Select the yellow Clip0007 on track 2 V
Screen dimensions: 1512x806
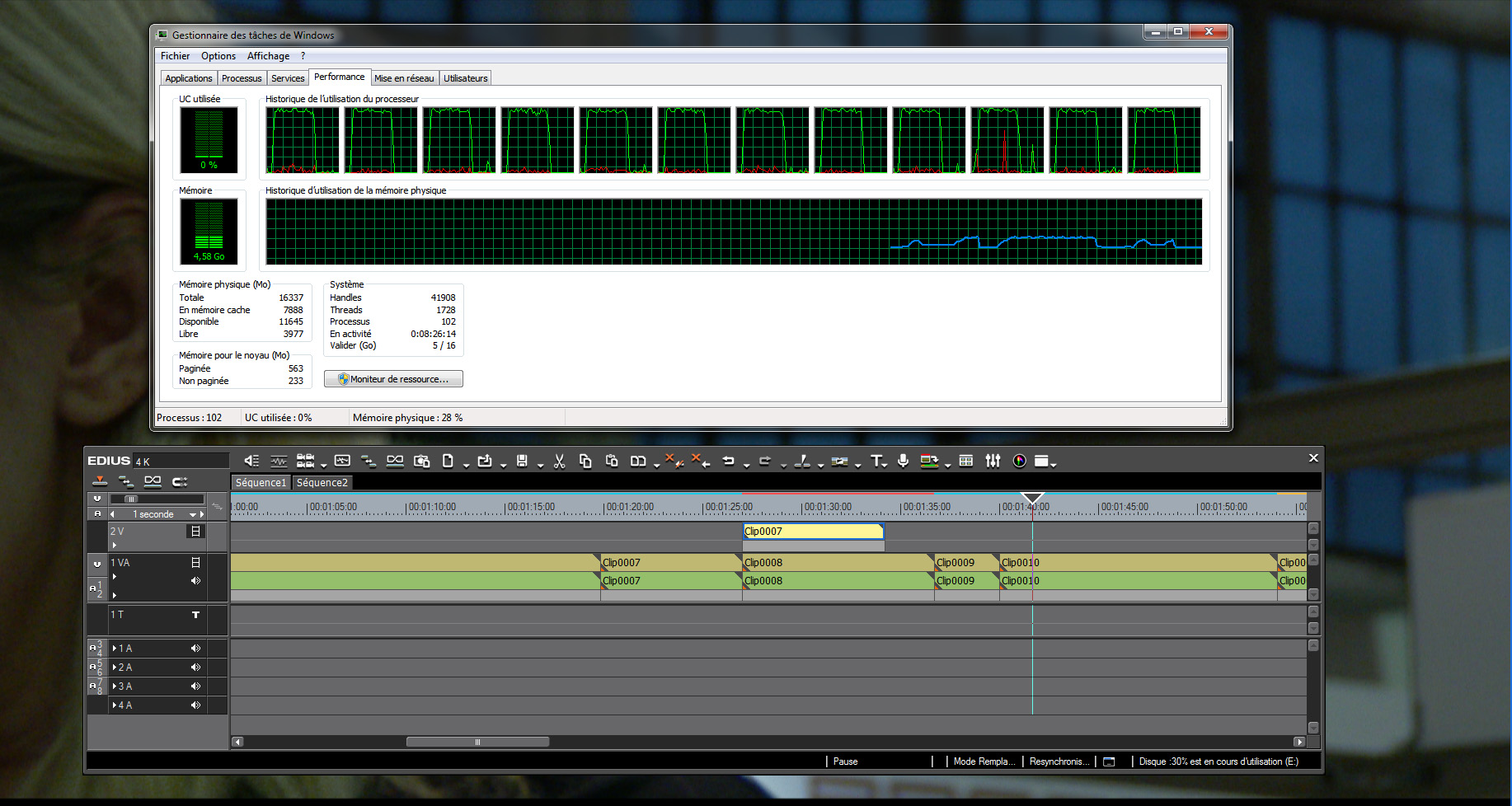coord(812,532)
